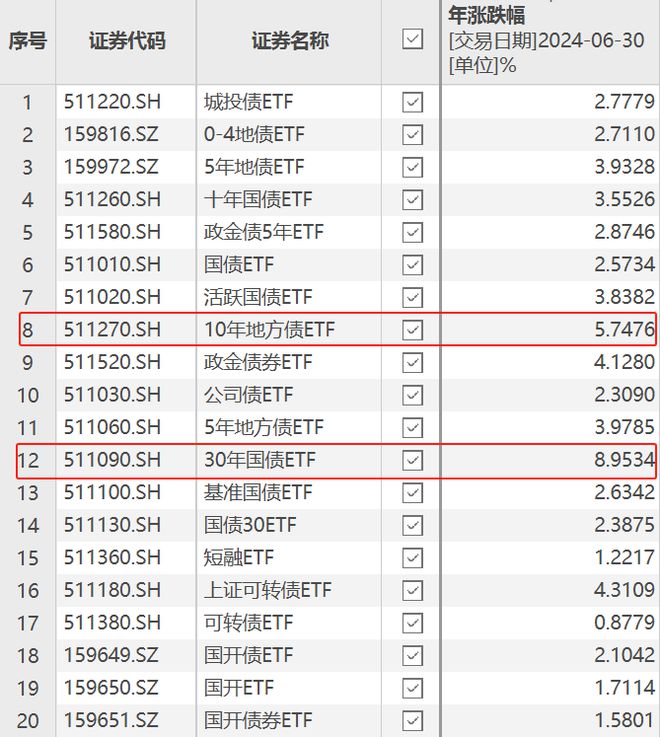660x737 pixels.
Task: Sort by the 年涨跌幅 column header
Action: (487, 15)
